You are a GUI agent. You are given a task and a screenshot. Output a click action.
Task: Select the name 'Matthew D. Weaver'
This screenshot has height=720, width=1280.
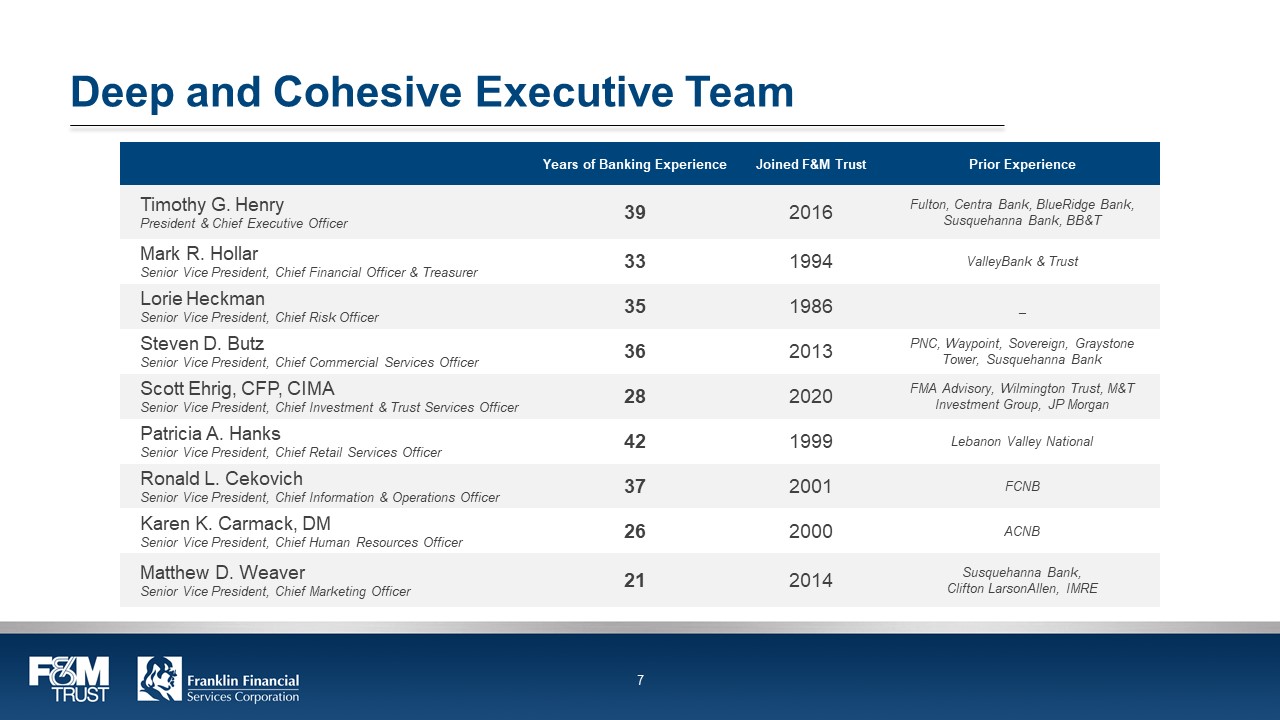click(x=223, y=572)
